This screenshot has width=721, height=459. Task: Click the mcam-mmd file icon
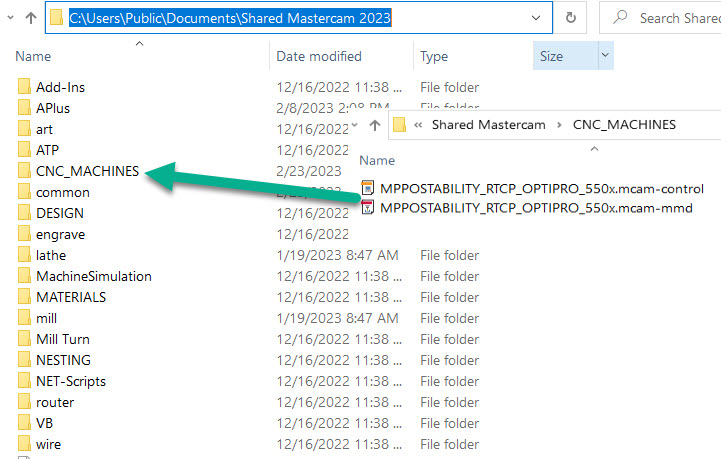tap(367, 207)
